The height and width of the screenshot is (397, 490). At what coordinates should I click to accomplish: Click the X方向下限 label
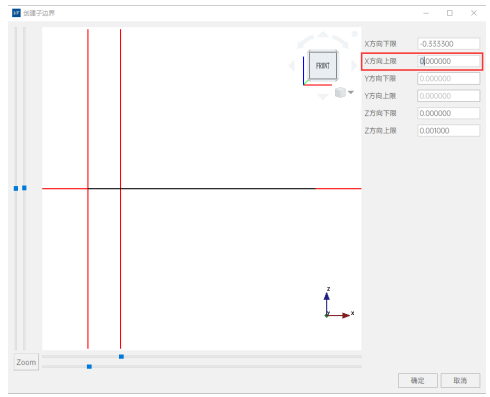click(380, 44)
